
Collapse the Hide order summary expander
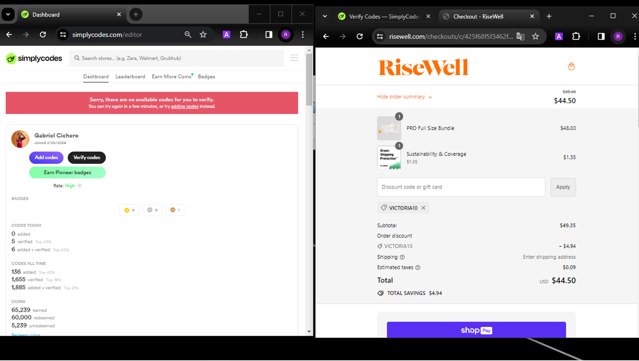tap(404, 97)
